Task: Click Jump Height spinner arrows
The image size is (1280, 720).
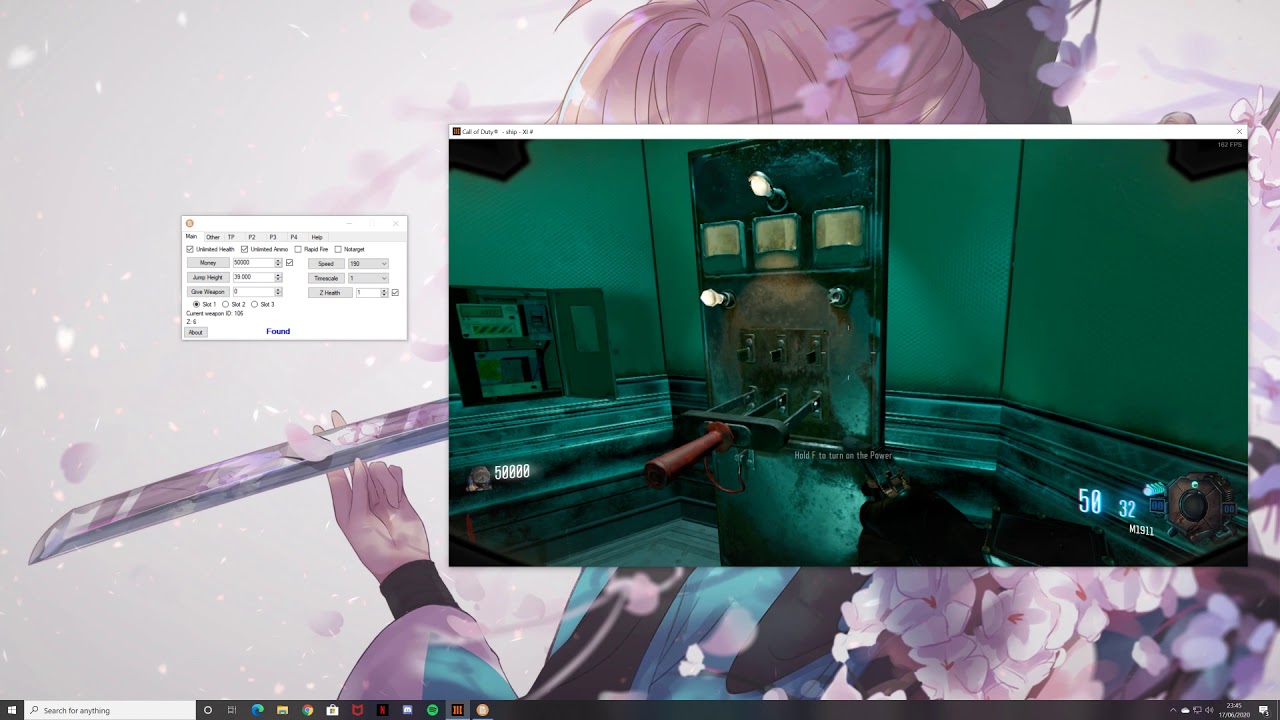Action: pos(278,277)
